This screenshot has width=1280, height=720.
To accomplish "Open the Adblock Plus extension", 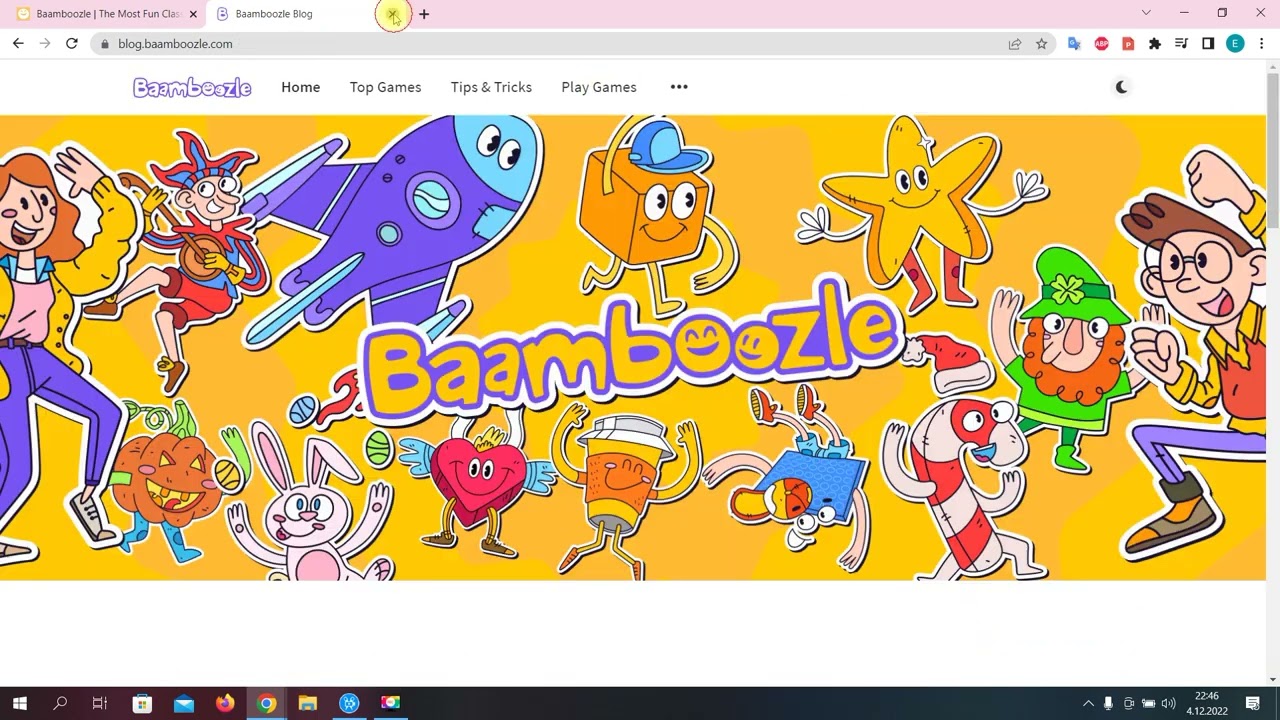I will point(1101,44).
